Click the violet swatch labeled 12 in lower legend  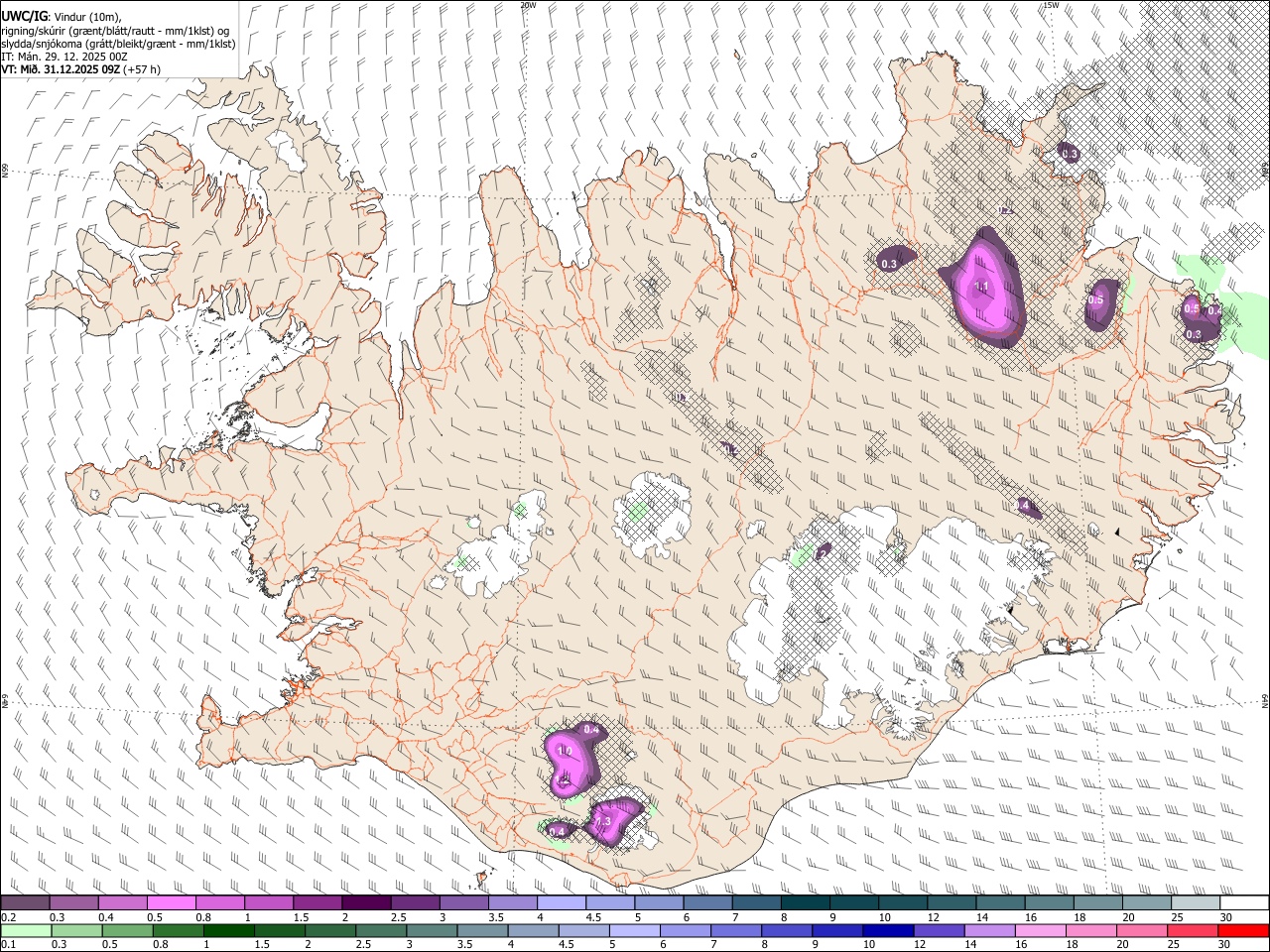coord(939,930)
